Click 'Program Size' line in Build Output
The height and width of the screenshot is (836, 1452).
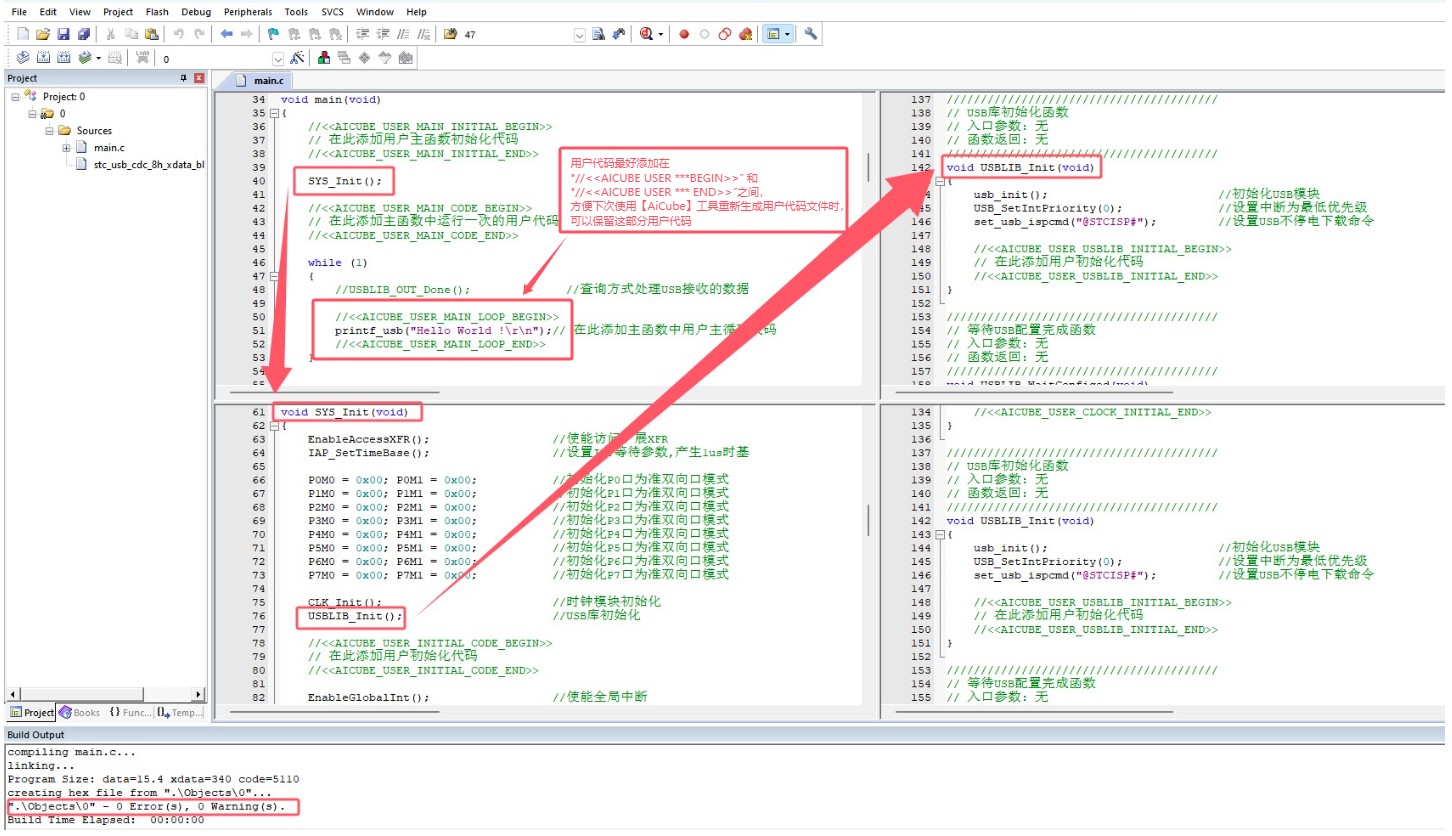click(153, 779)
